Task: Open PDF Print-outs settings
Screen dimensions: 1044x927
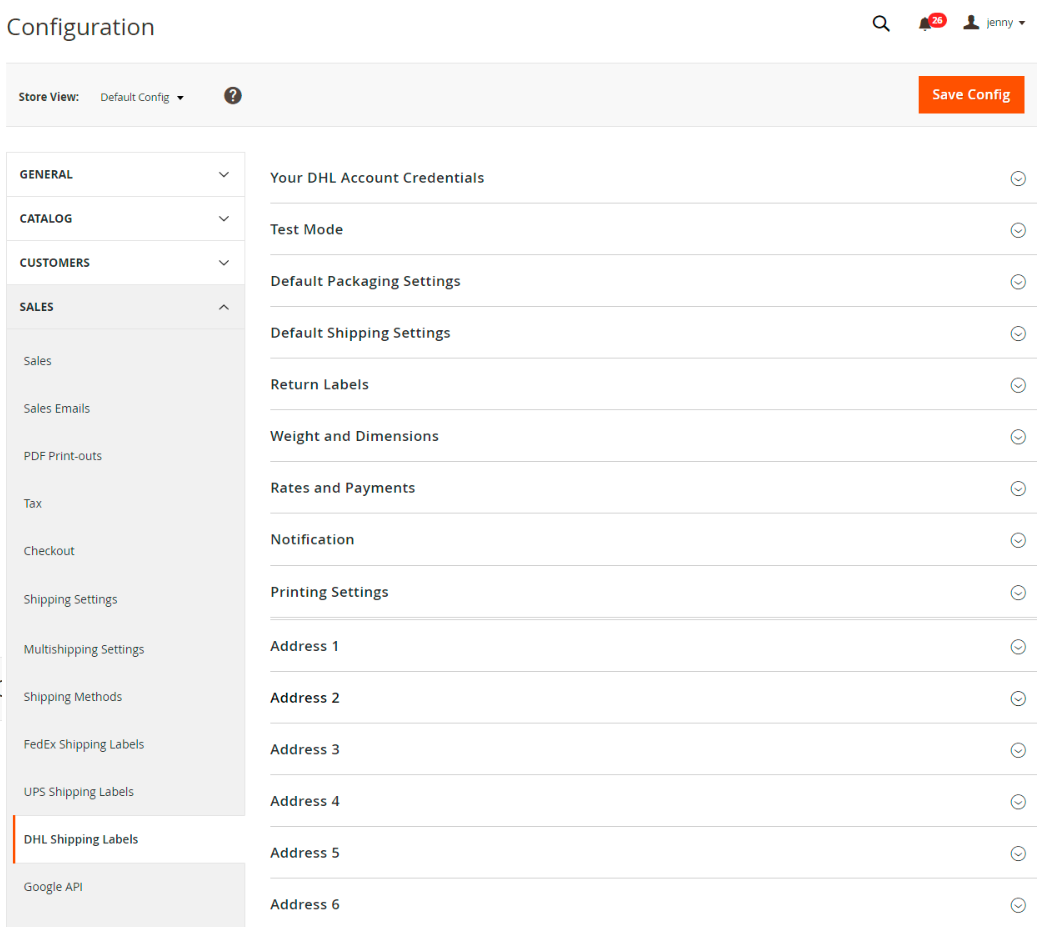Action: [x=63, y=456]
